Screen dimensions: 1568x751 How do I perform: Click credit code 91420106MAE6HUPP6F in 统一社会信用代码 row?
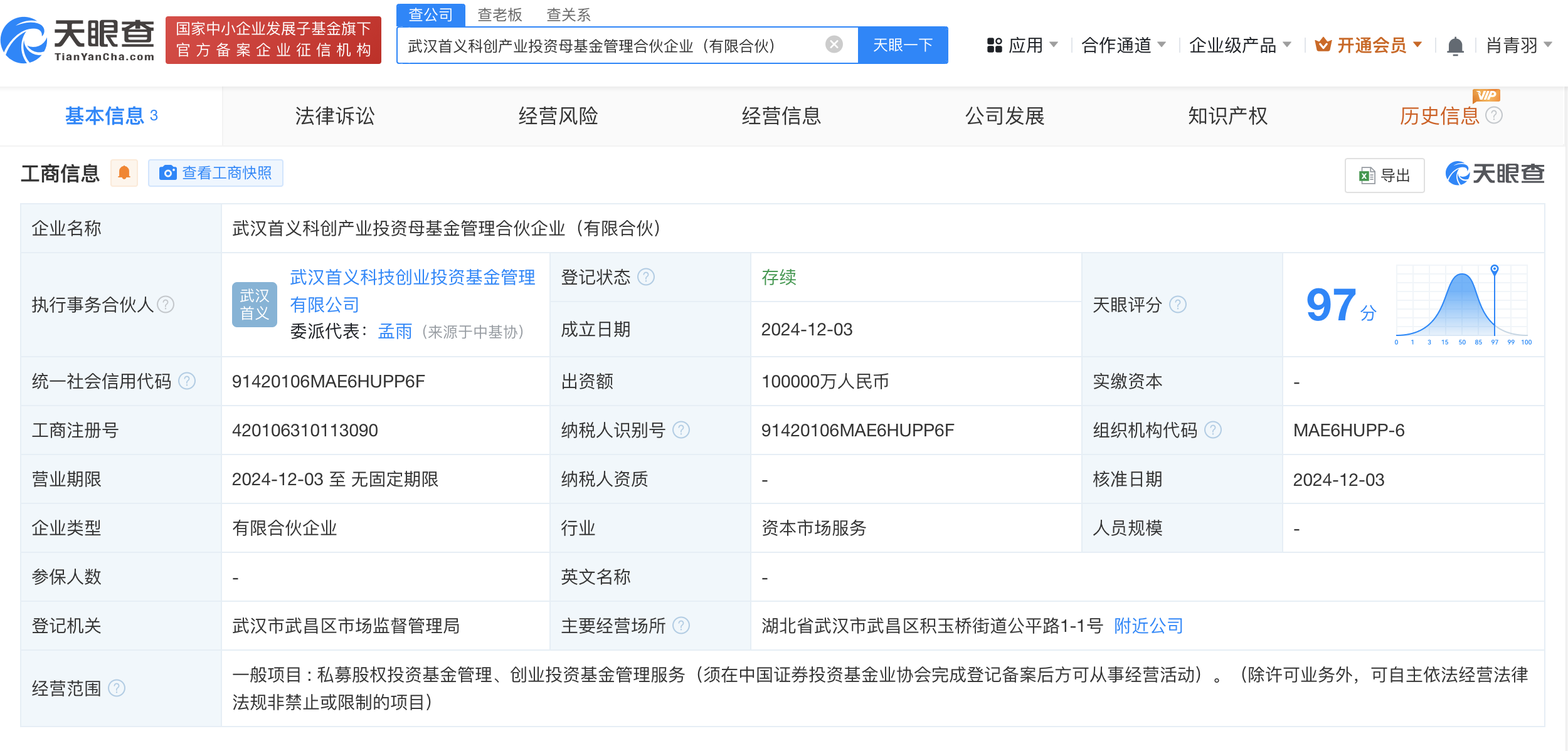point(328,381)
